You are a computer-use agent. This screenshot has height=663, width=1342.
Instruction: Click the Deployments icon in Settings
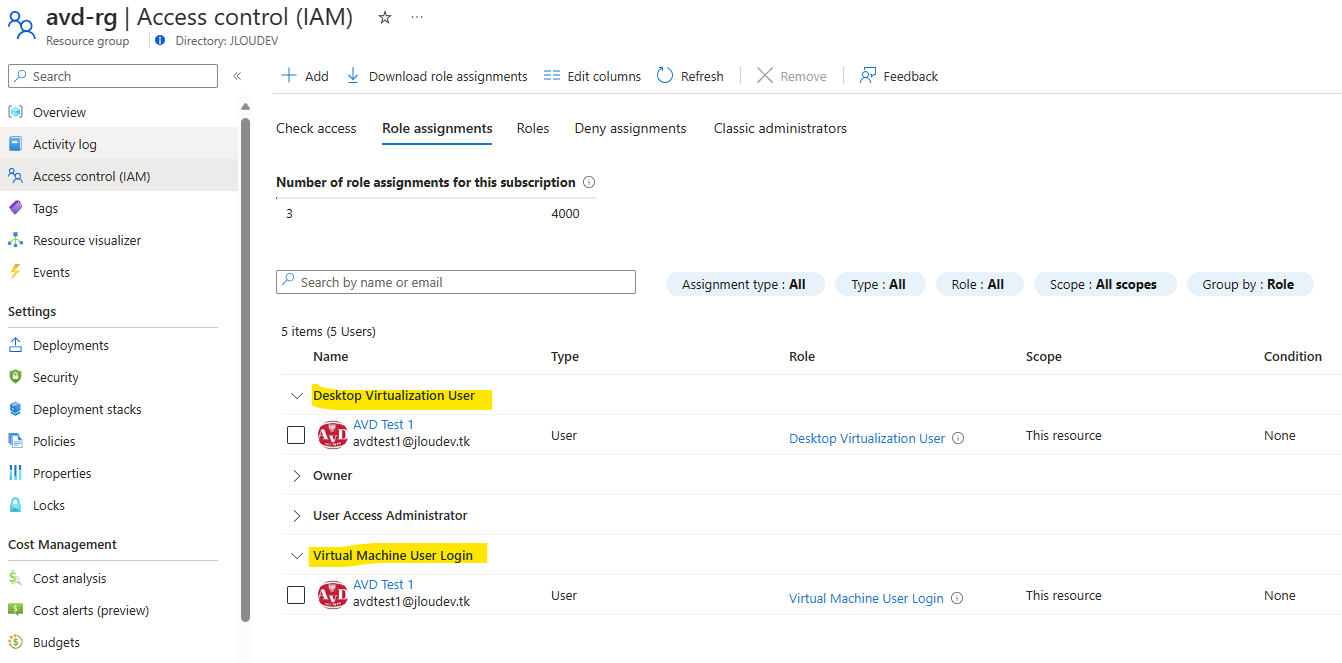coord(15,345)
